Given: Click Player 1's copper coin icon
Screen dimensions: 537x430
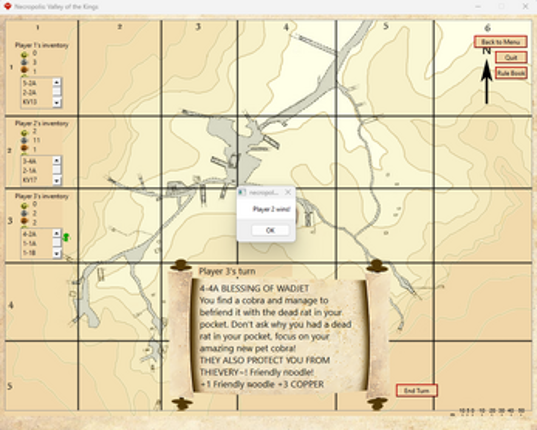Looking at the screenshot, I should tap(24, 71).
